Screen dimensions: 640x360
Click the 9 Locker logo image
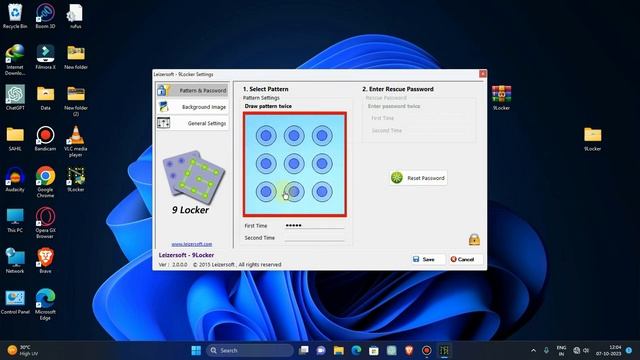[193, 178]
